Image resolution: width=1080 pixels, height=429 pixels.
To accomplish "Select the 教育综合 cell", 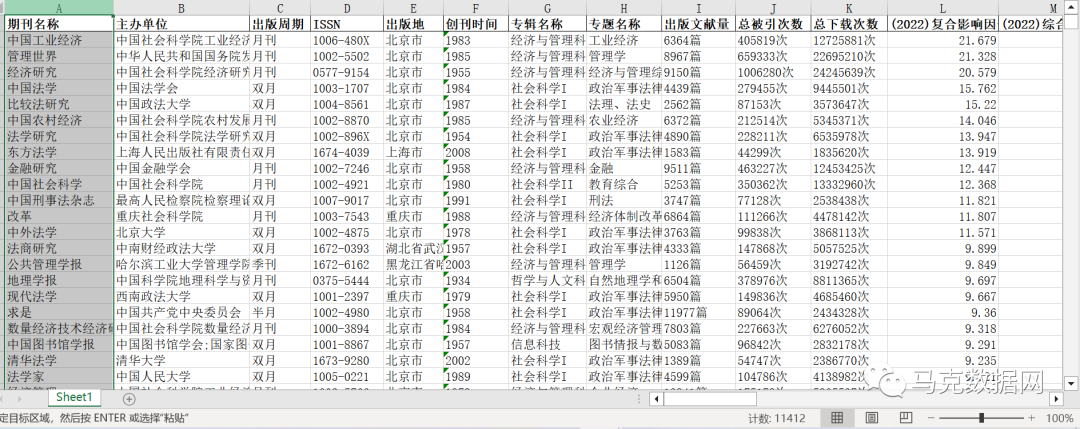I will [x=624, y=184].
